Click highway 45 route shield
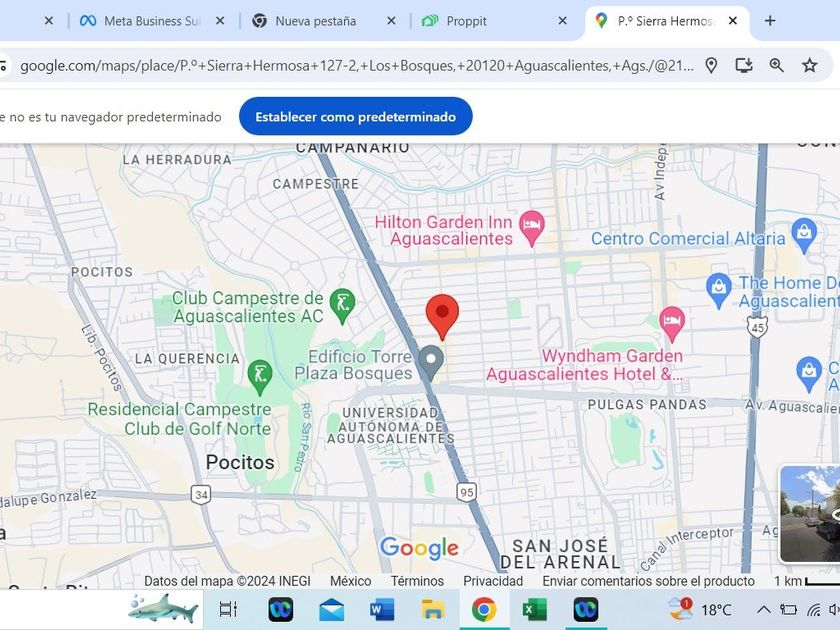This screenshot has width=840, height=630. point(757,326)
